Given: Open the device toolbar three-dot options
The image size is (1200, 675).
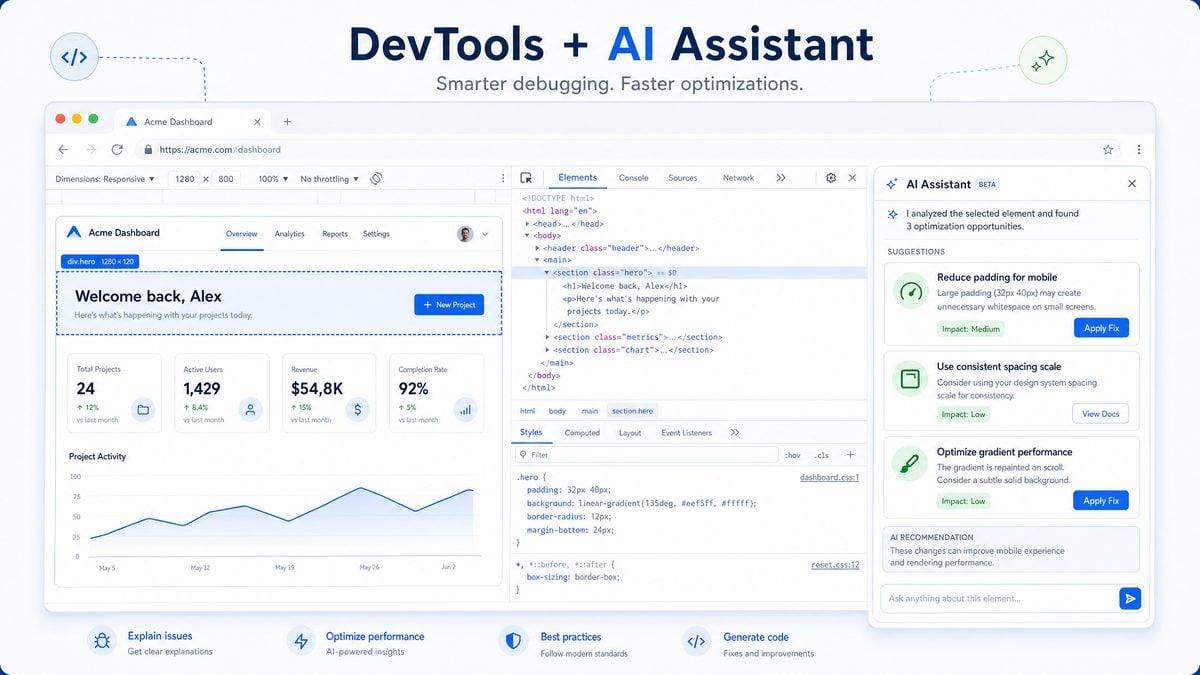Looking at the screenshot, I should [503, 178].
